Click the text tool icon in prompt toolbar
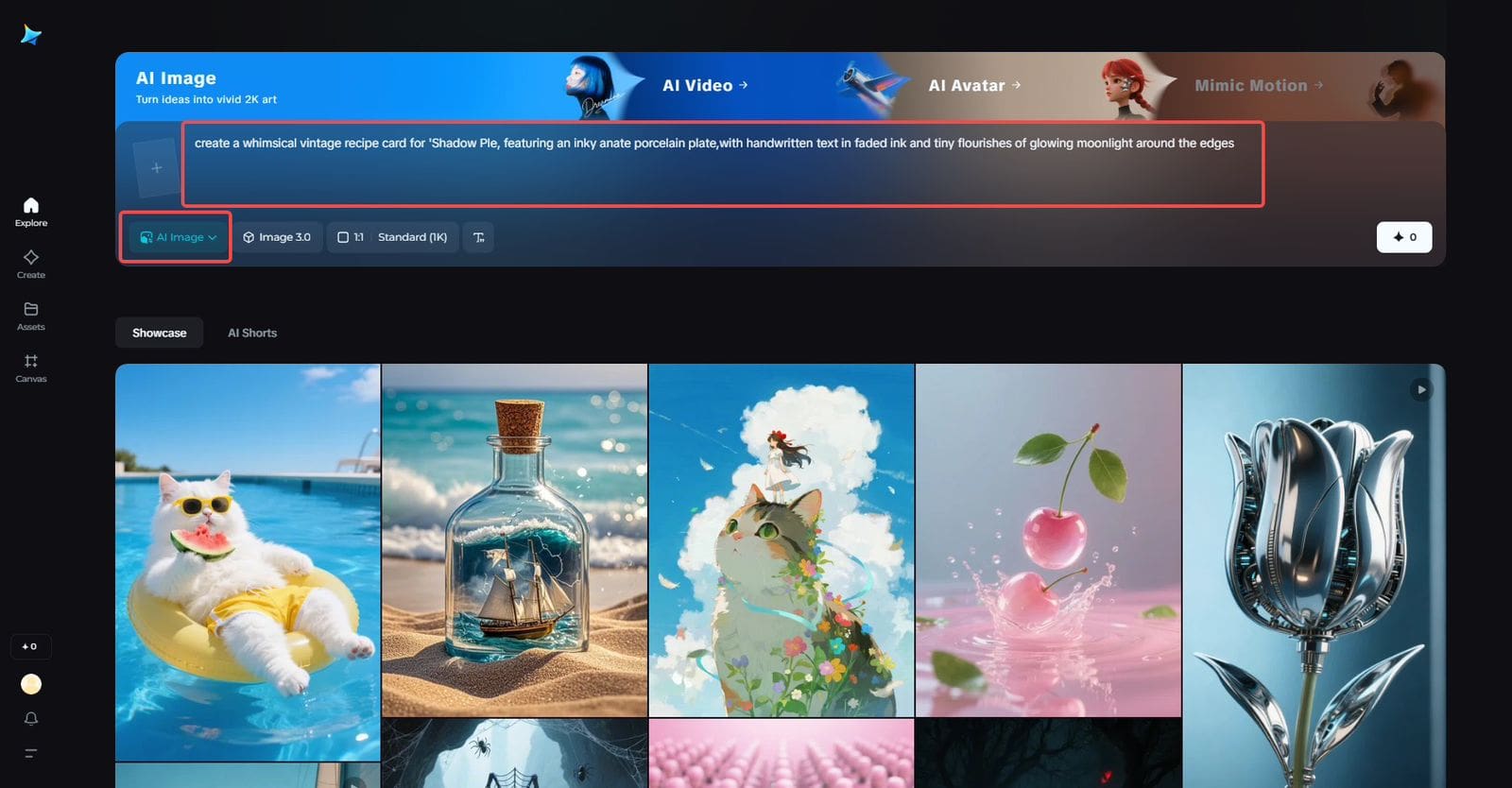The width and height of the screenshot is (1512, 788). 478,237
